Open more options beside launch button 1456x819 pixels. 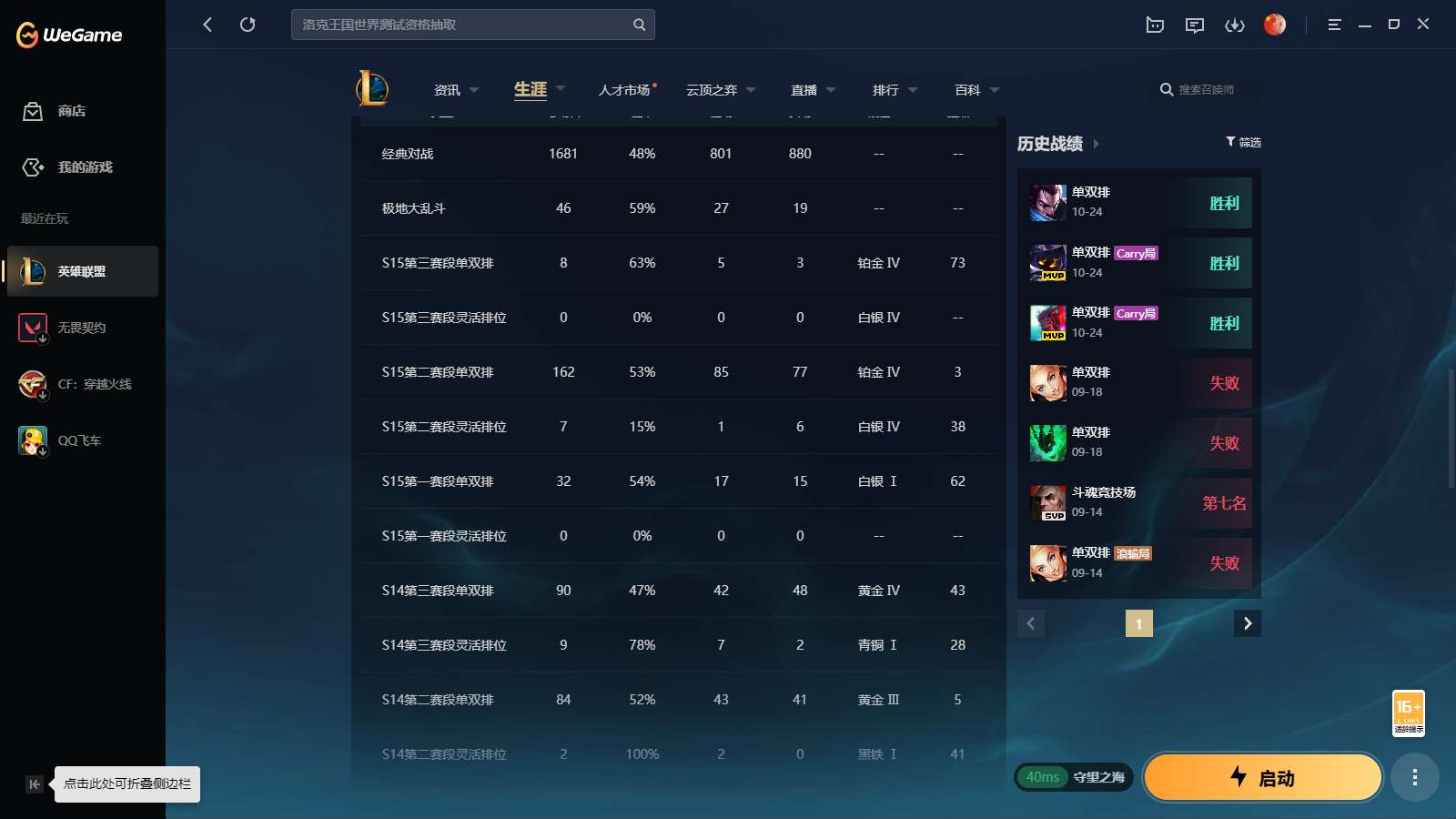point(1414,777)
